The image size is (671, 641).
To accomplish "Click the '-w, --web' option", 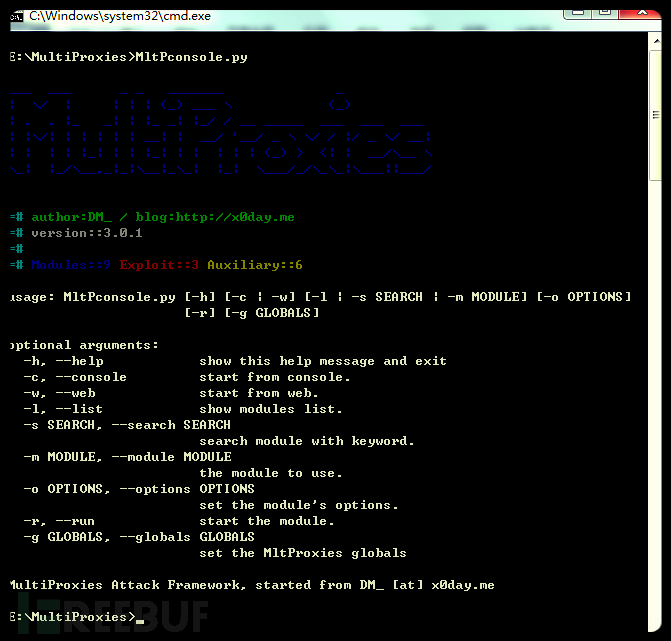I will pyautogui.click(x=59, y=393).
